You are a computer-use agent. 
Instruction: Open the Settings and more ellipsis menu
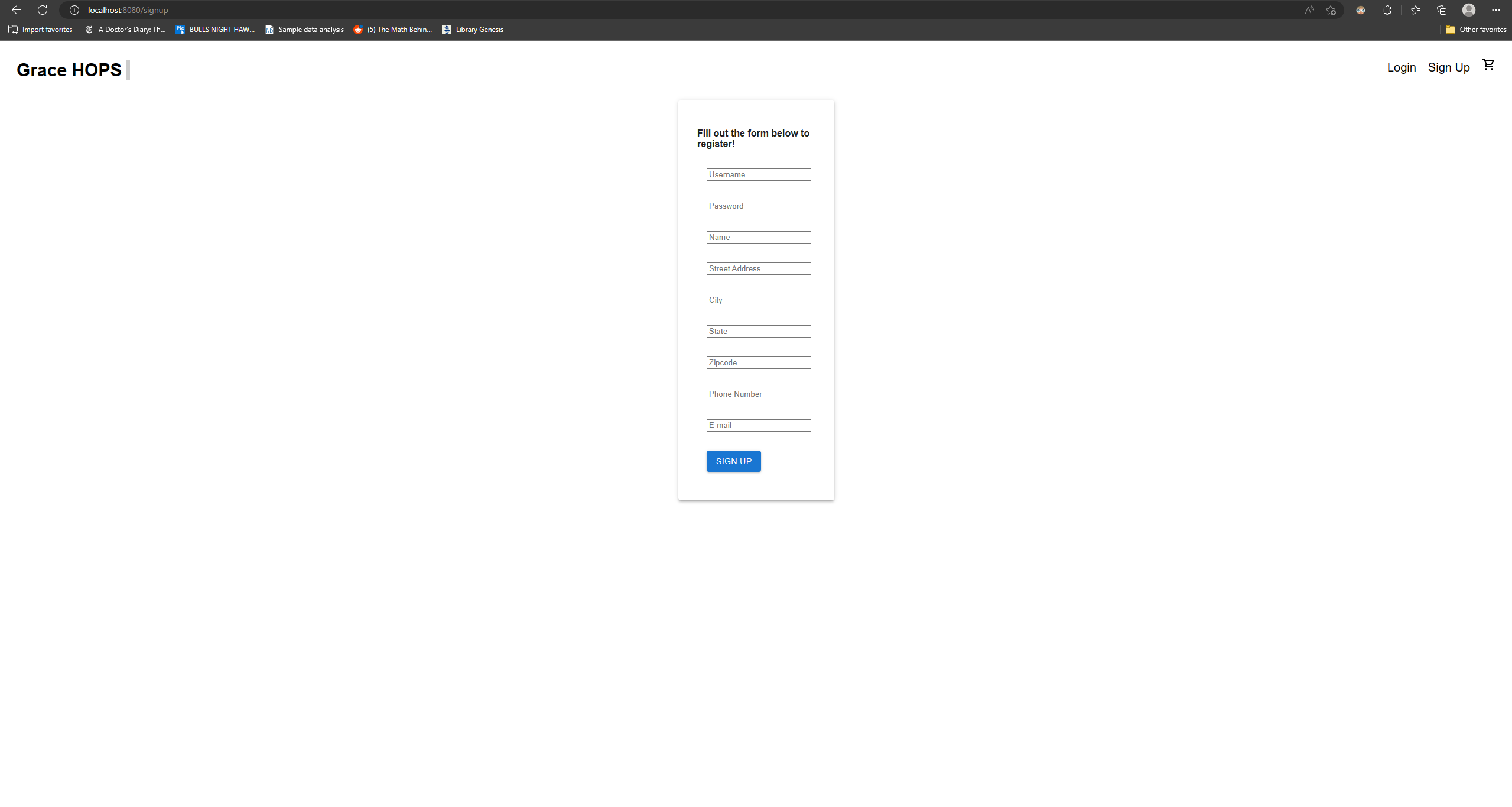(x=1497, y=10)
